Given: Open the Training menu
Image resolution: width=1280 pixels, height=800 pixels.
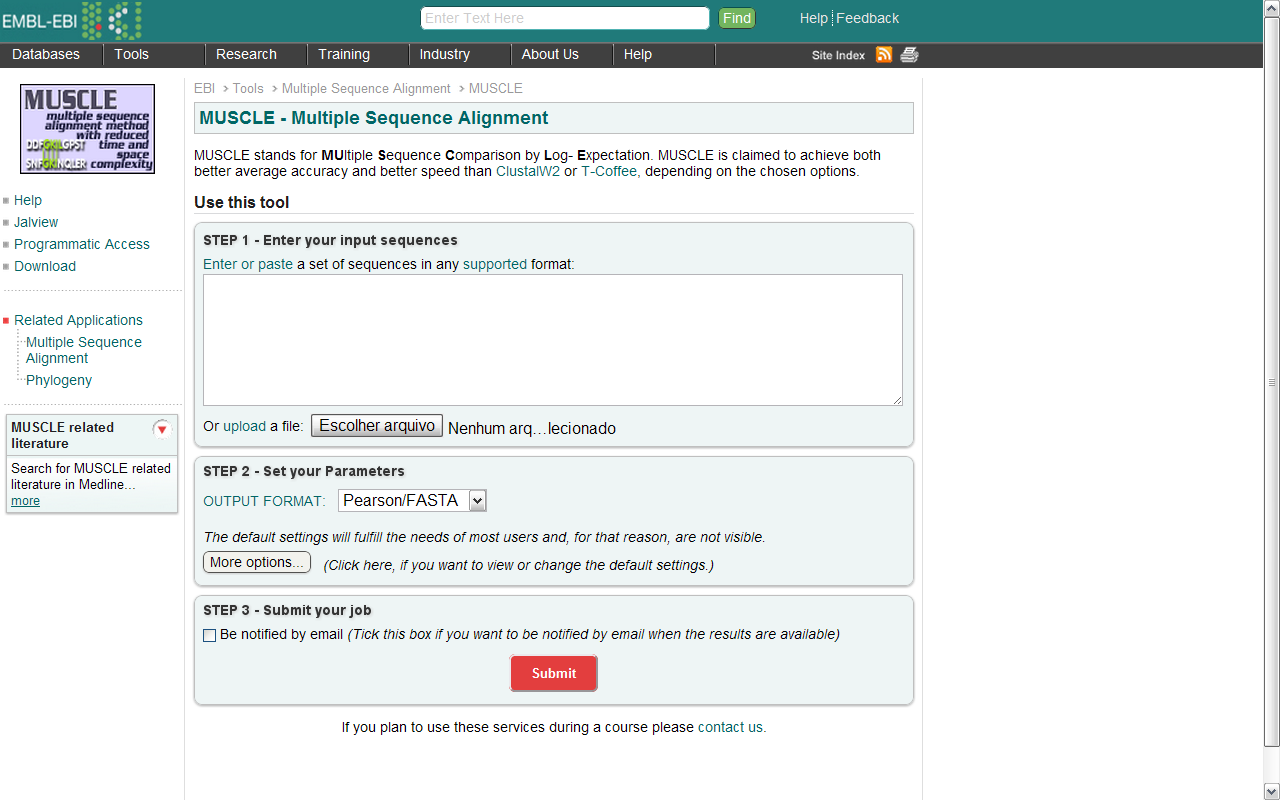Looking at the screenshot, I should click(344, 54).
